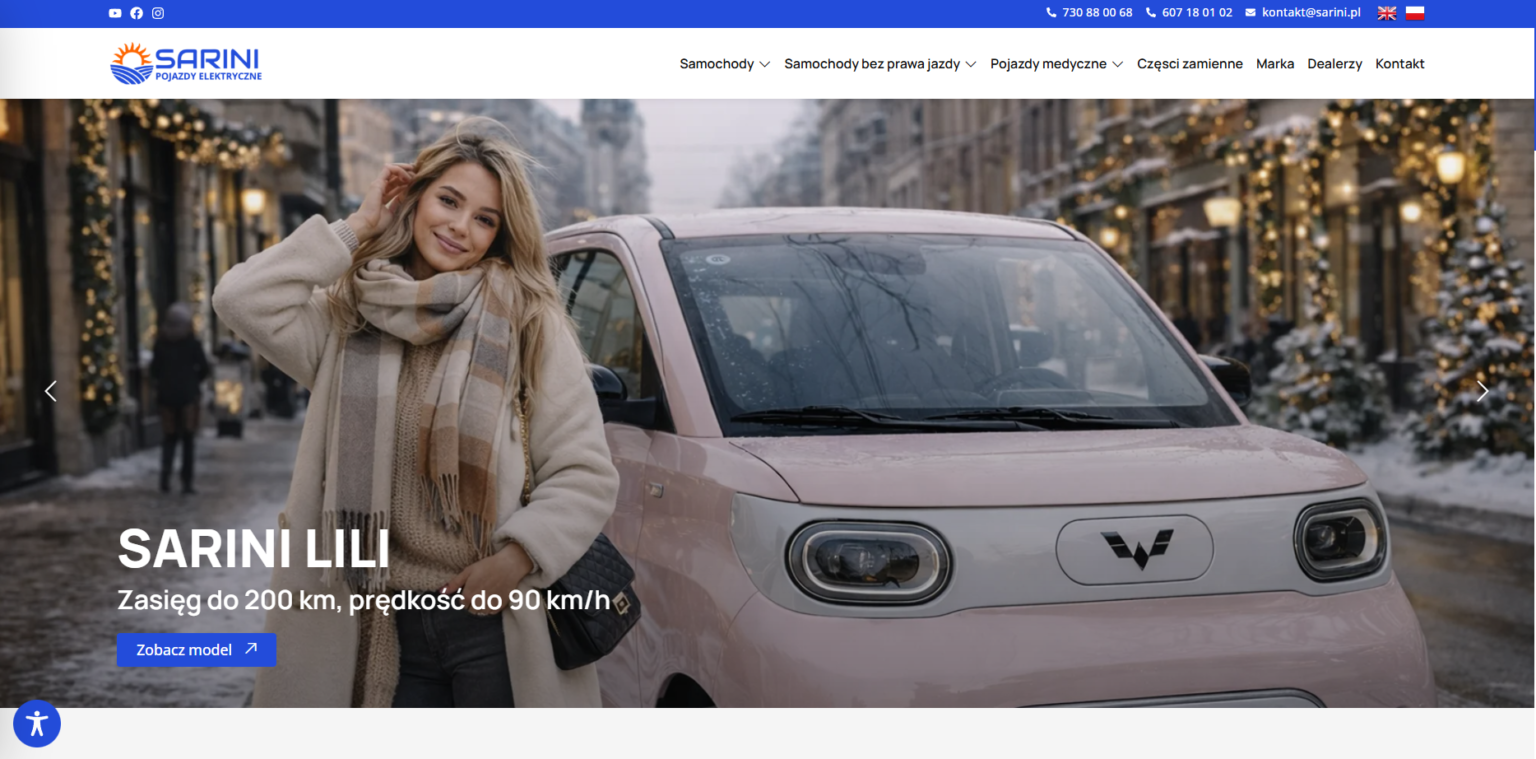Screen dimensions: 1536x759
Task: Switch language with the UK flag
Action: 1387,13
